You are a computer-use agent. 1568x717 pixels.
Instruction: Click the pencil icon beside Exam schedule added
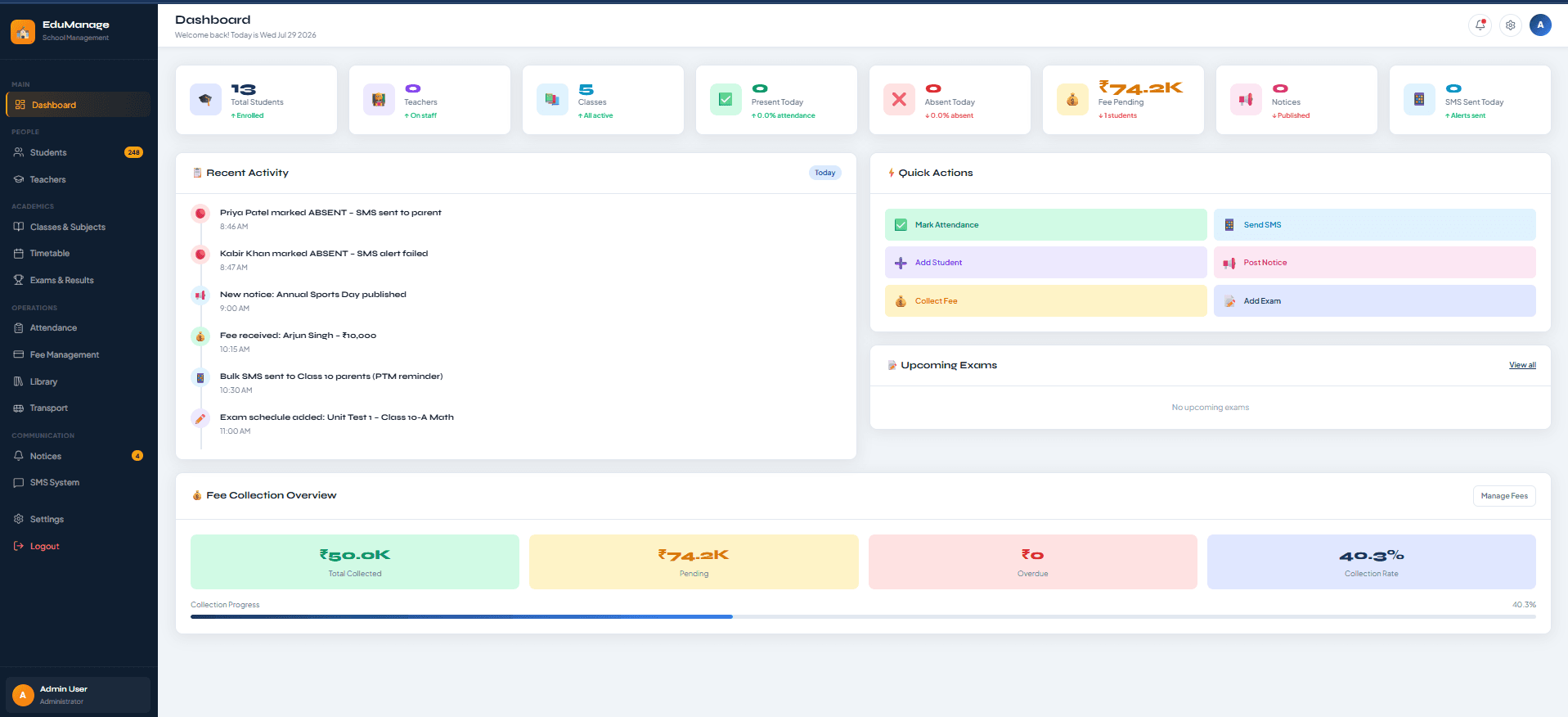200,418
